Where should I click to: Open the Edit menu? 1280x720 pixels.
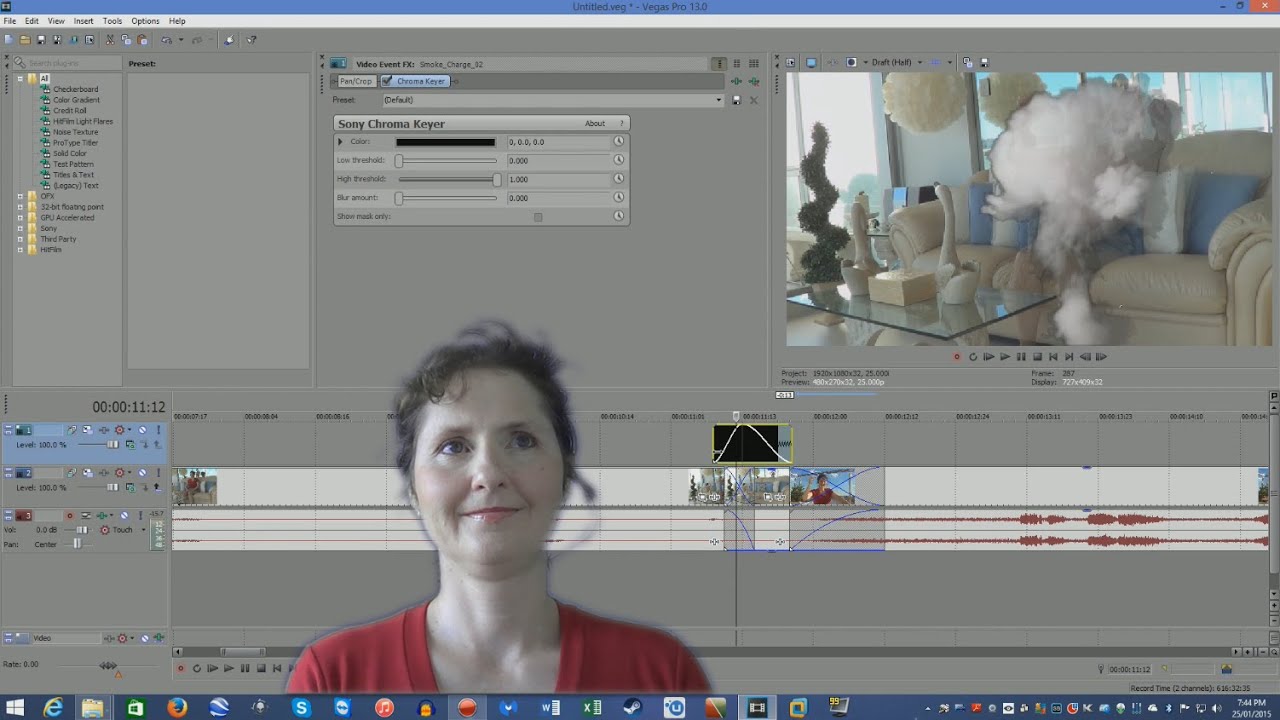click(32, 21)
